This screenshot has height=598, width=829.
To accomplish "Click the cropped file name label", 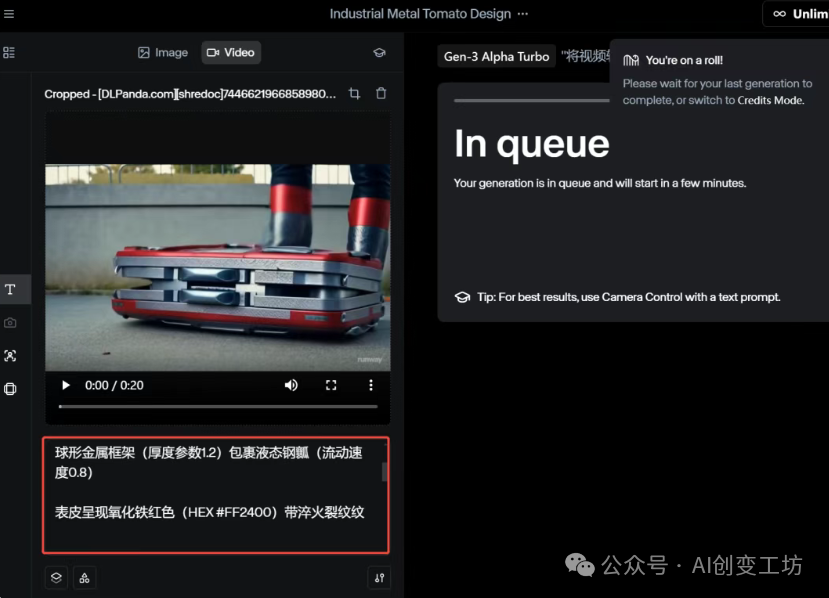I will point(190,94).
